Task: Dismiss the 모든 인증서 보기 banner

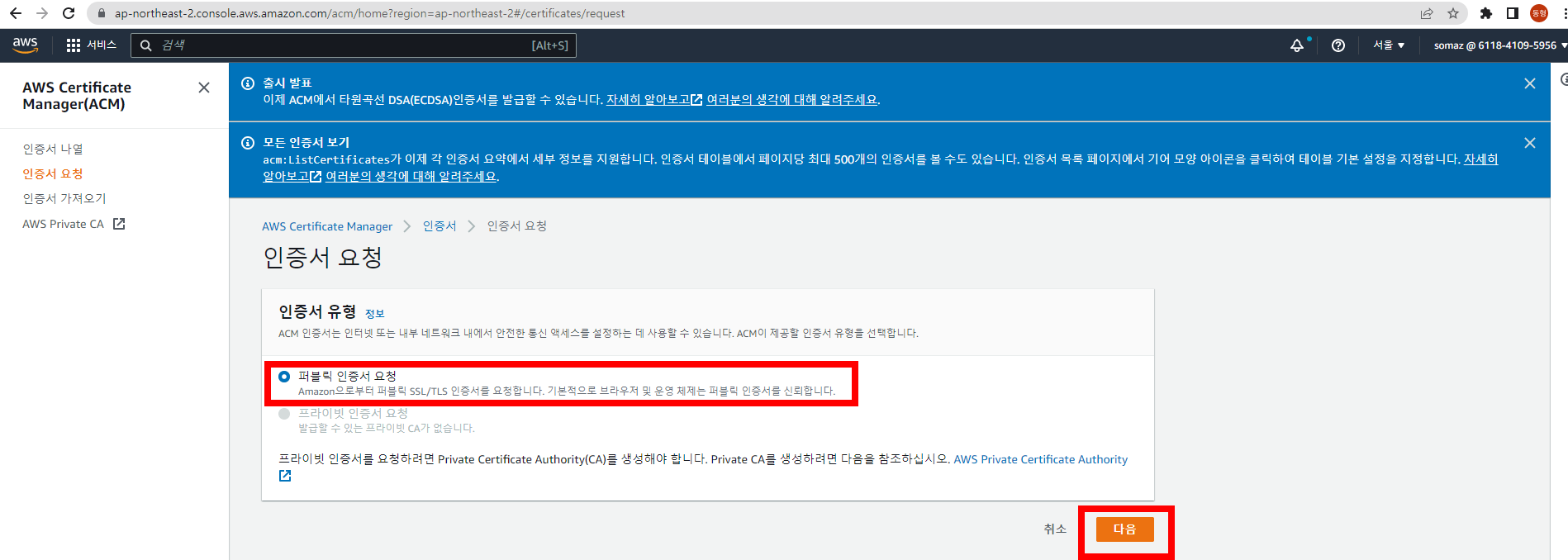Action: click(x=1530, y=143)
